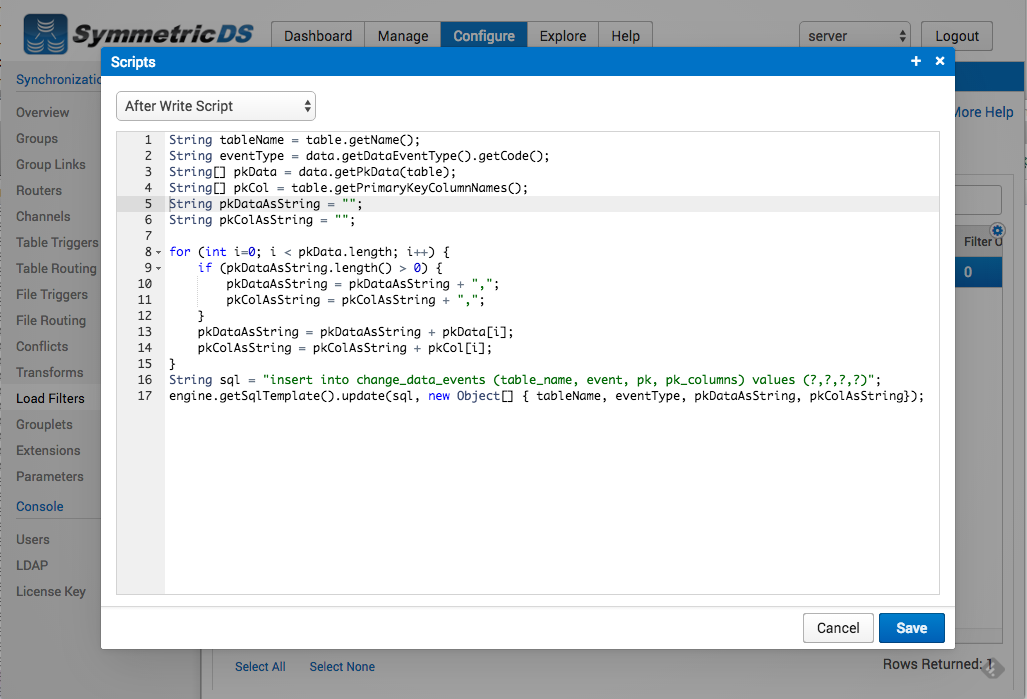Open File Routing in the sidebar
The height and width of the screenshot is (699, 1027).
(51, 320)
